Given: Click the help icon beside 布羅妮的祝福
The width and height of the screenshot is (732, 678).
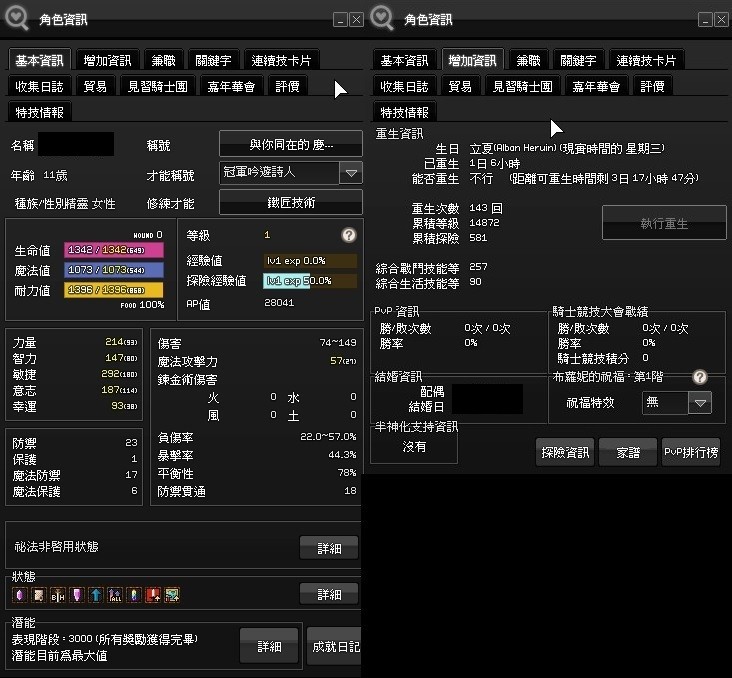Looking at the screenshot, I should click(x=700, y=377).
